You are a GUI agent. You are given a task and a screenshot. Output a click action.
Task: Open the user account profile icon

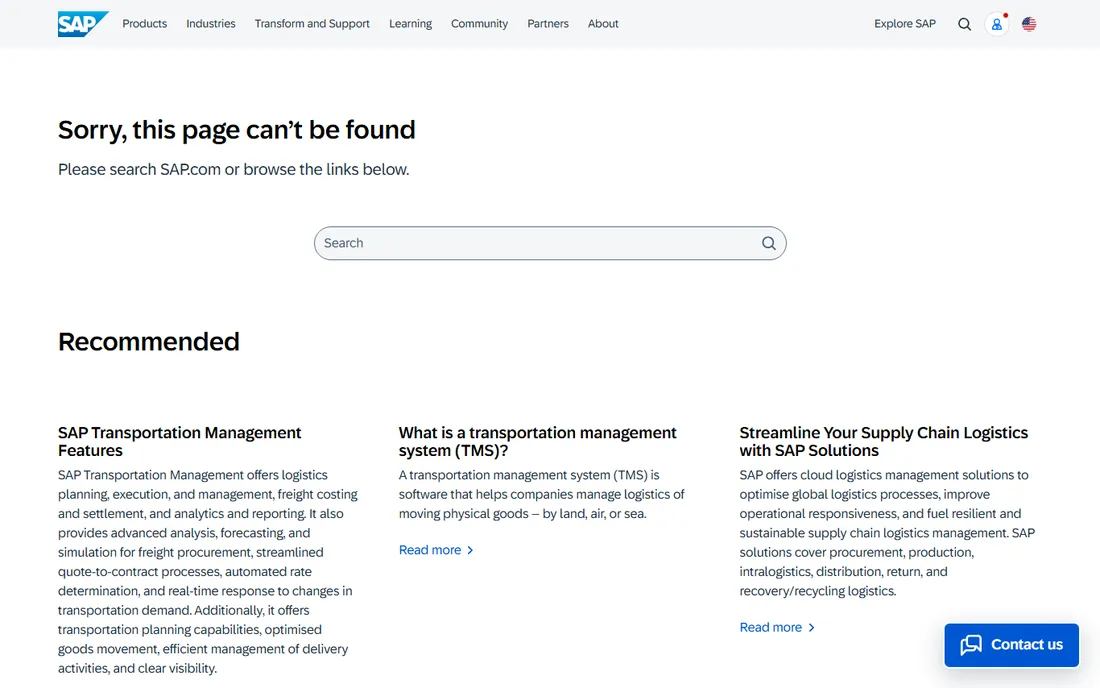pos(997,25)
